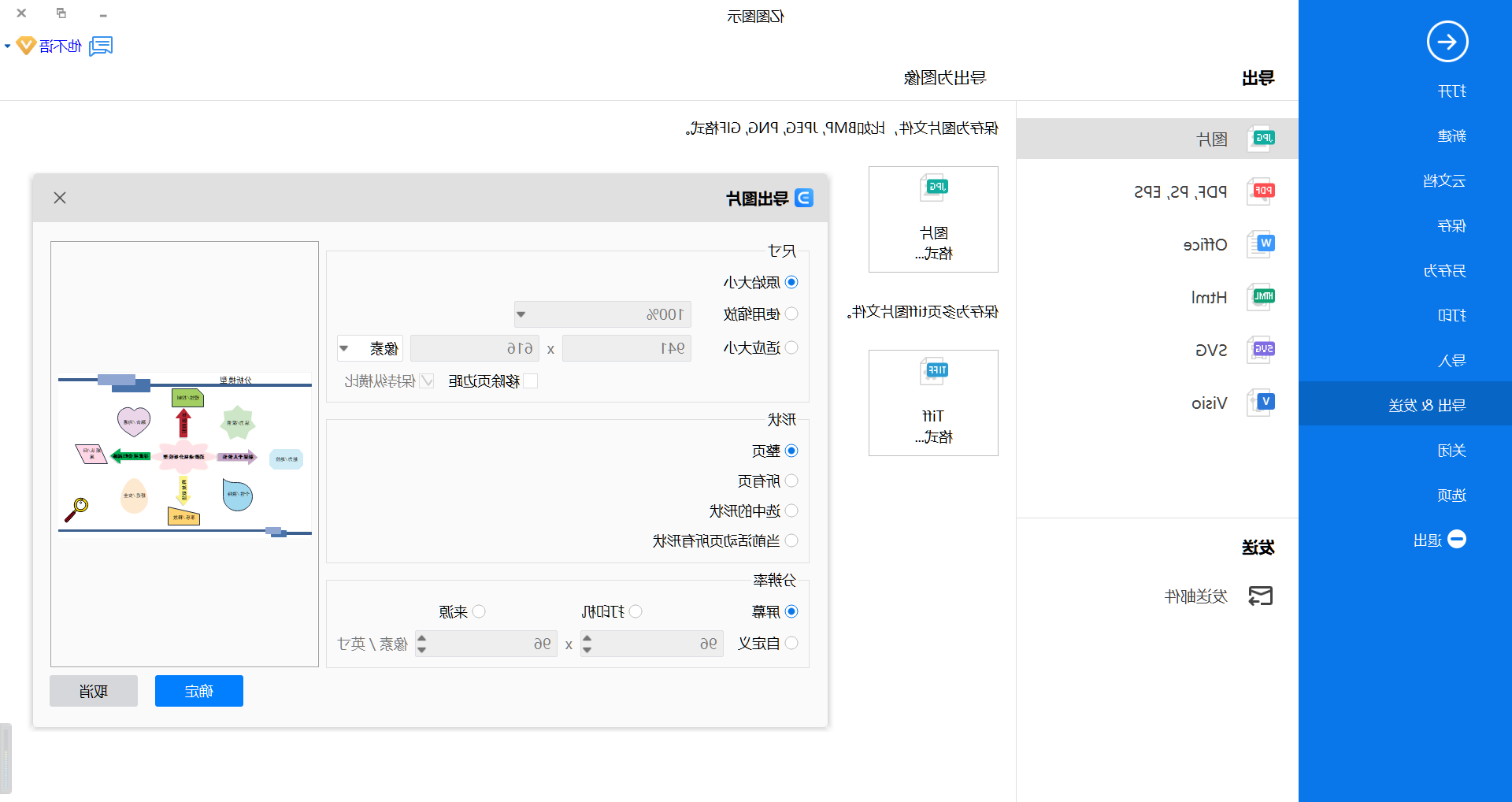Click the 发送邮件 envelope icon
The image size is (1512, 802).
tap(1261, 596)
